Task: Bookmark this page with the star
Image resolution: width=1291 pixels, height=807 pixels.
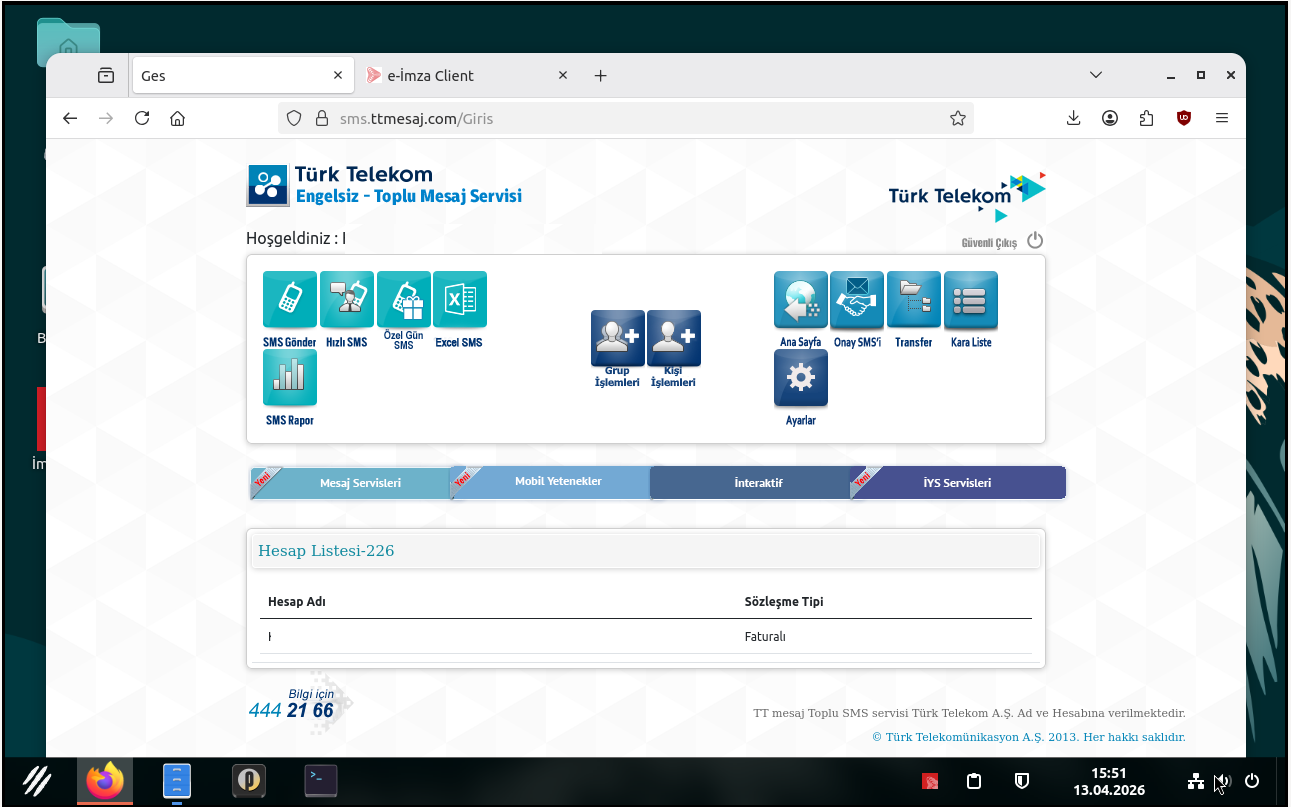Action: tap(958, 118)
